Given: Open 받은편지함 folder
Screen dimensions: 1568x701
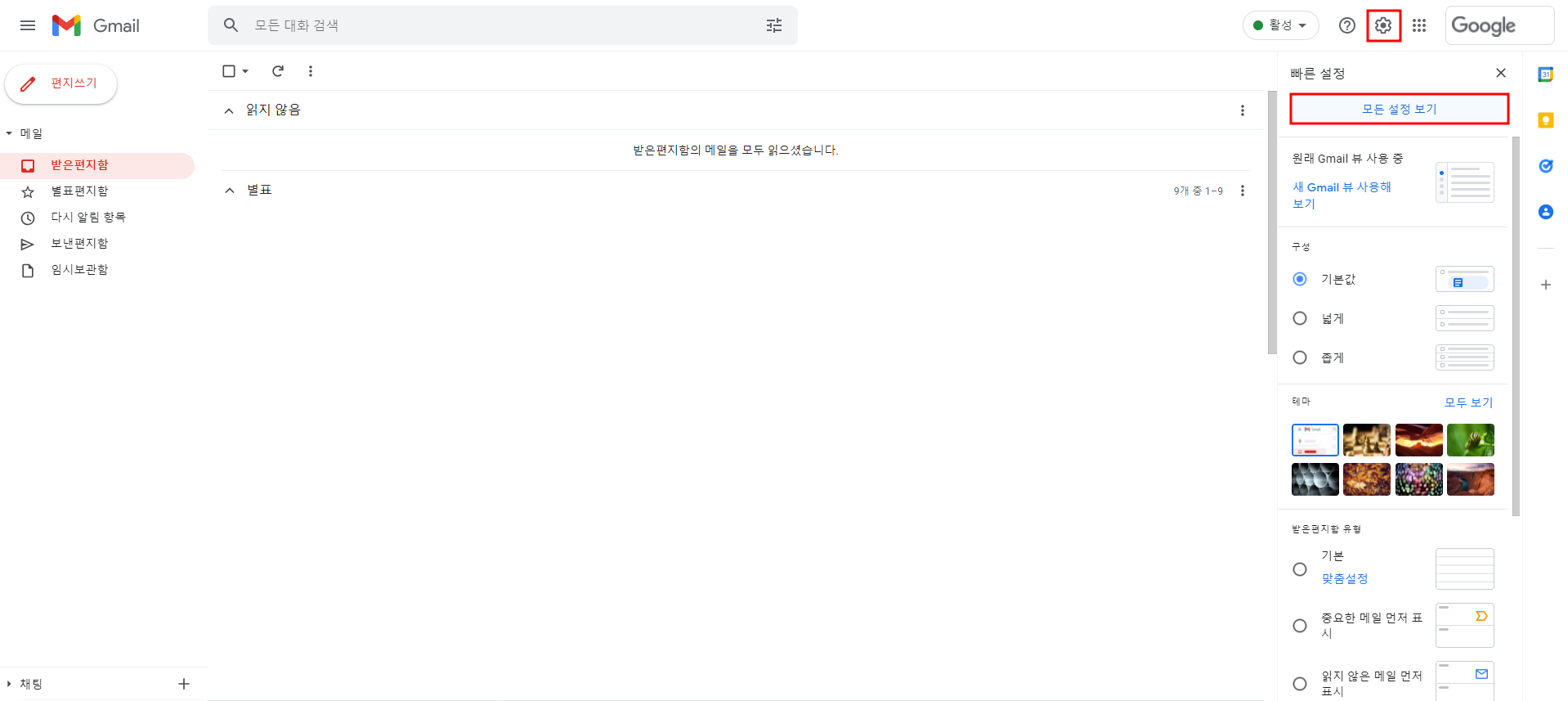Looking at the screenshot, I should [97, 165].
